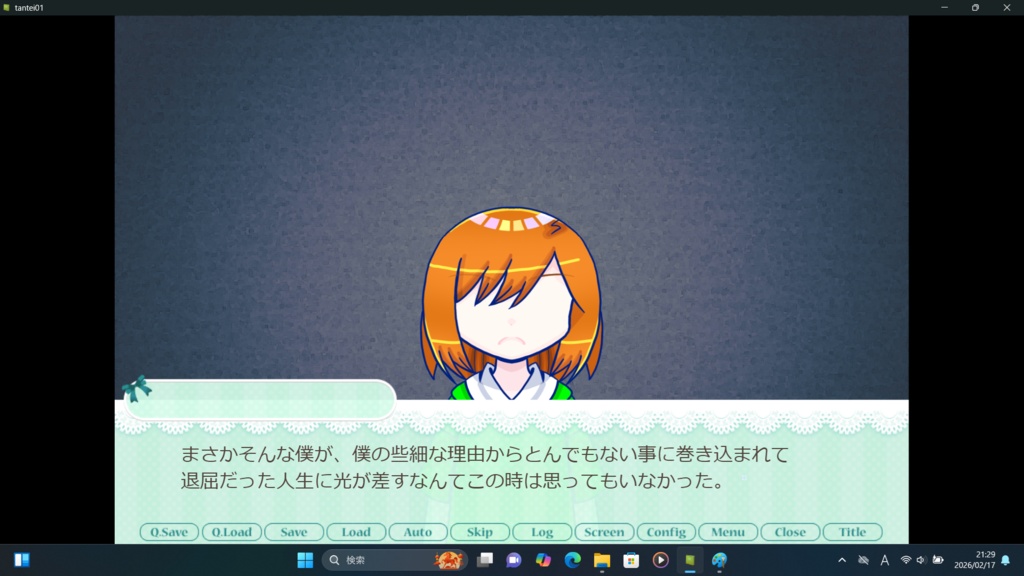Open the Microsoft Store
The image size is (1024, 576).
(633, 558)
